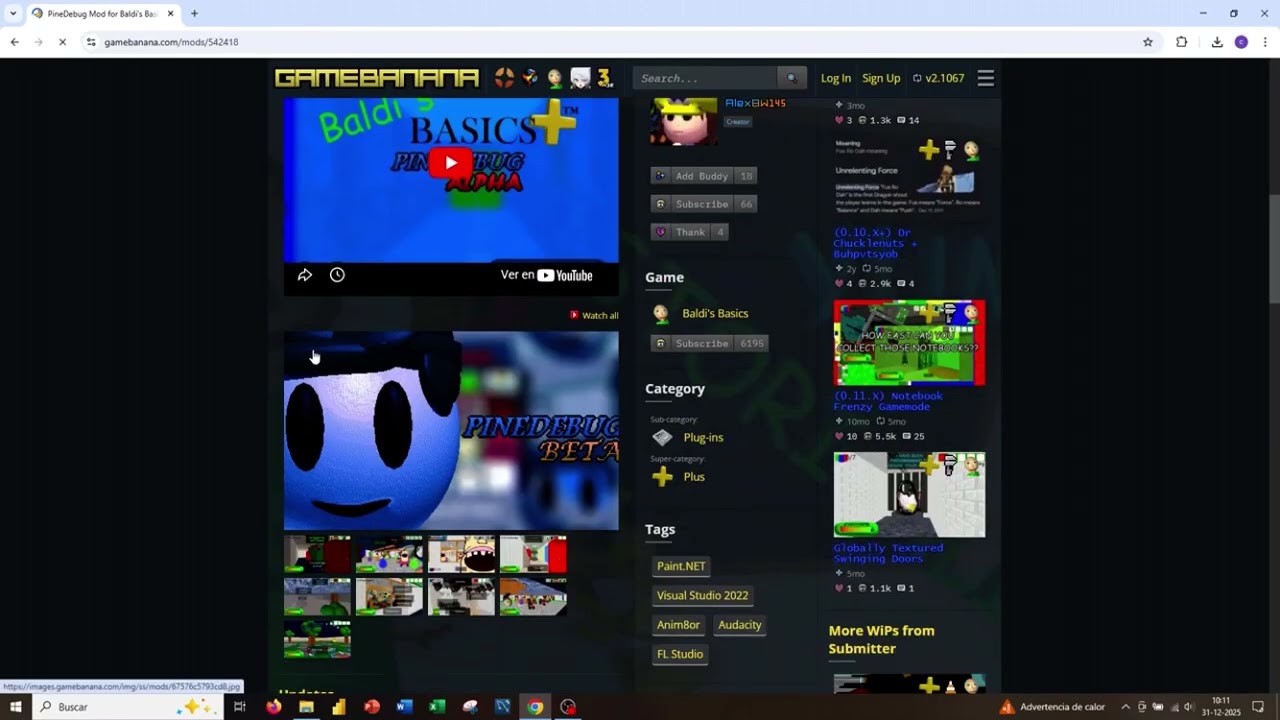The width and height of the screenshot is (1280, 720).
Task: Open the white-haired character game icon
Action: (x=580, y=78)
